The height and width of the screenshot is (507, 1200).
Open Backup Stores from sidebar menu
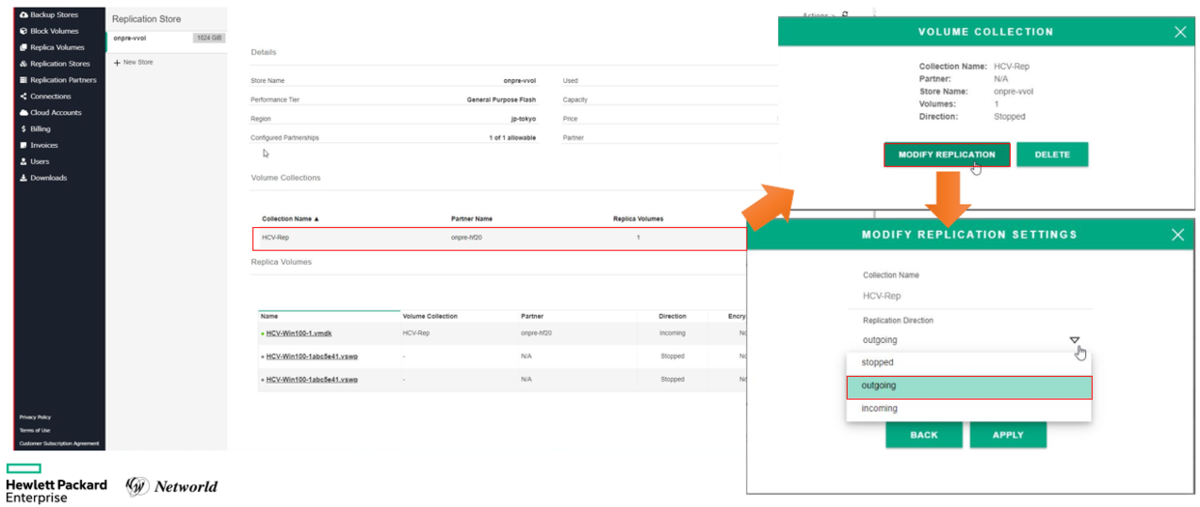pos(55,16)
